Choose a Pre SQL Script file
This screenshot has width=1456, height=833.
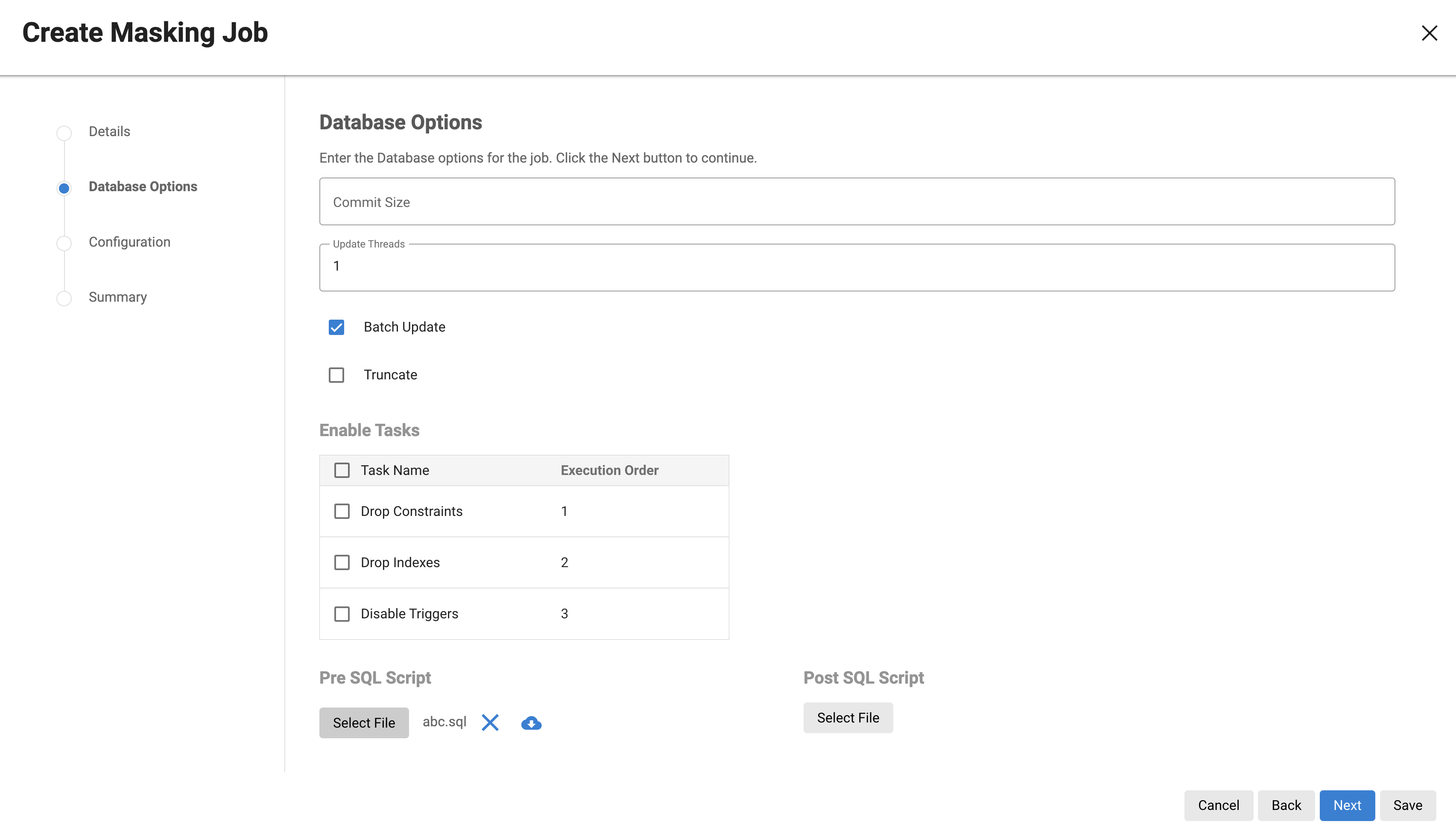pyautogui.click(x=364, y=722)
